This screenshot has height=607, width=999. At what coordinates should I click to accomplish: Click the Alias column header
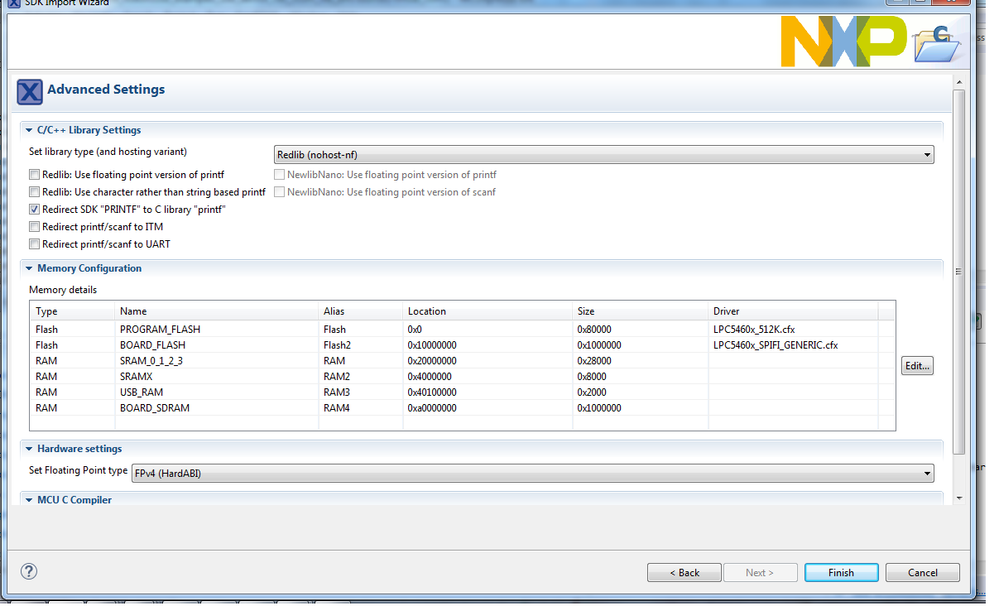pyautogui.click(x=361, y=311)
